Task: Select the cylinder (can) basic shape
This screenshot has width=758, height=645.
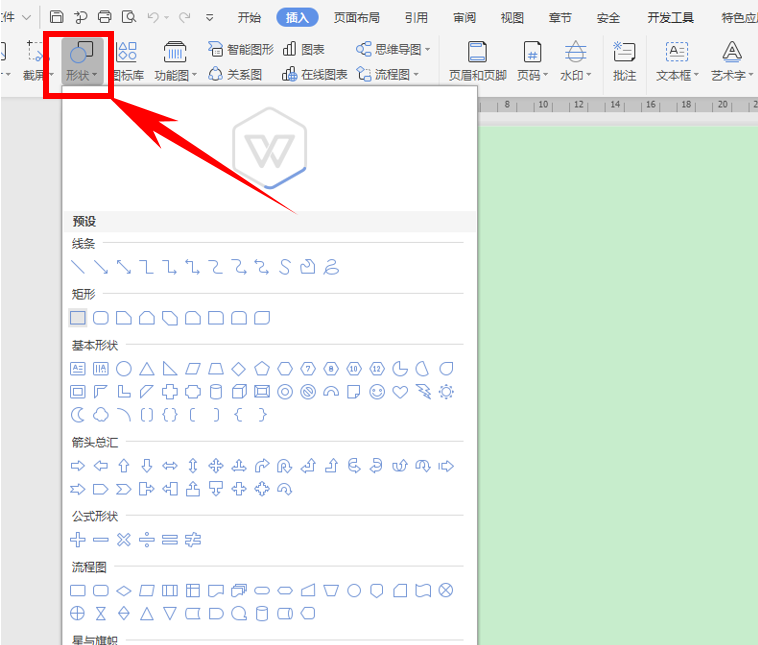Action: [x=216, y=392]
